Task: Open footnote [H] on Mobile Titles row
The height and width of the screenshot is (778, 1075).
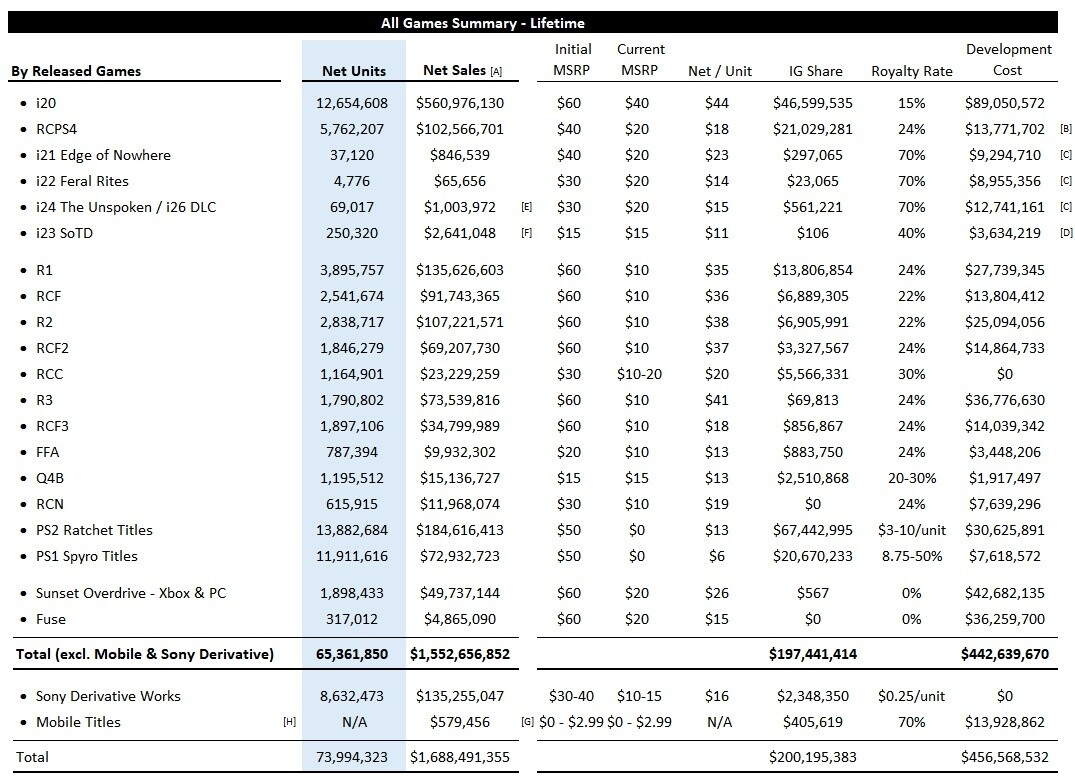Action: point(289,722)
